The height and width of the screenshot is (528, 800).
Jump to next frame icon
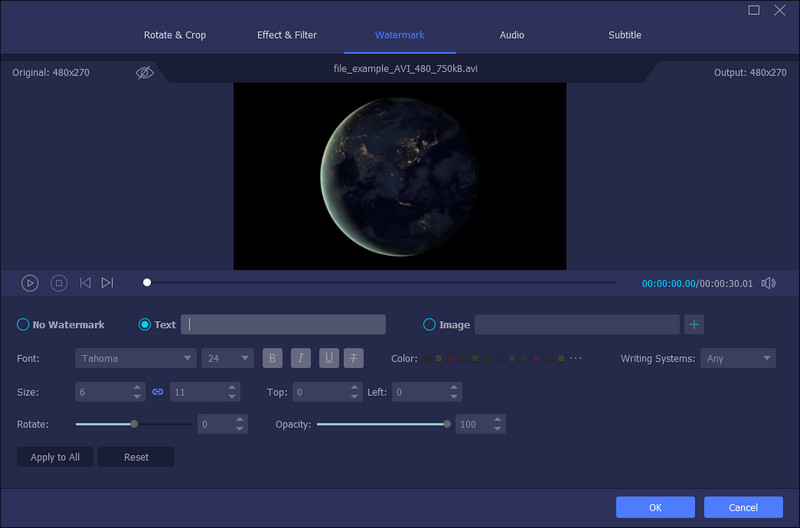(x=108, y=283)
